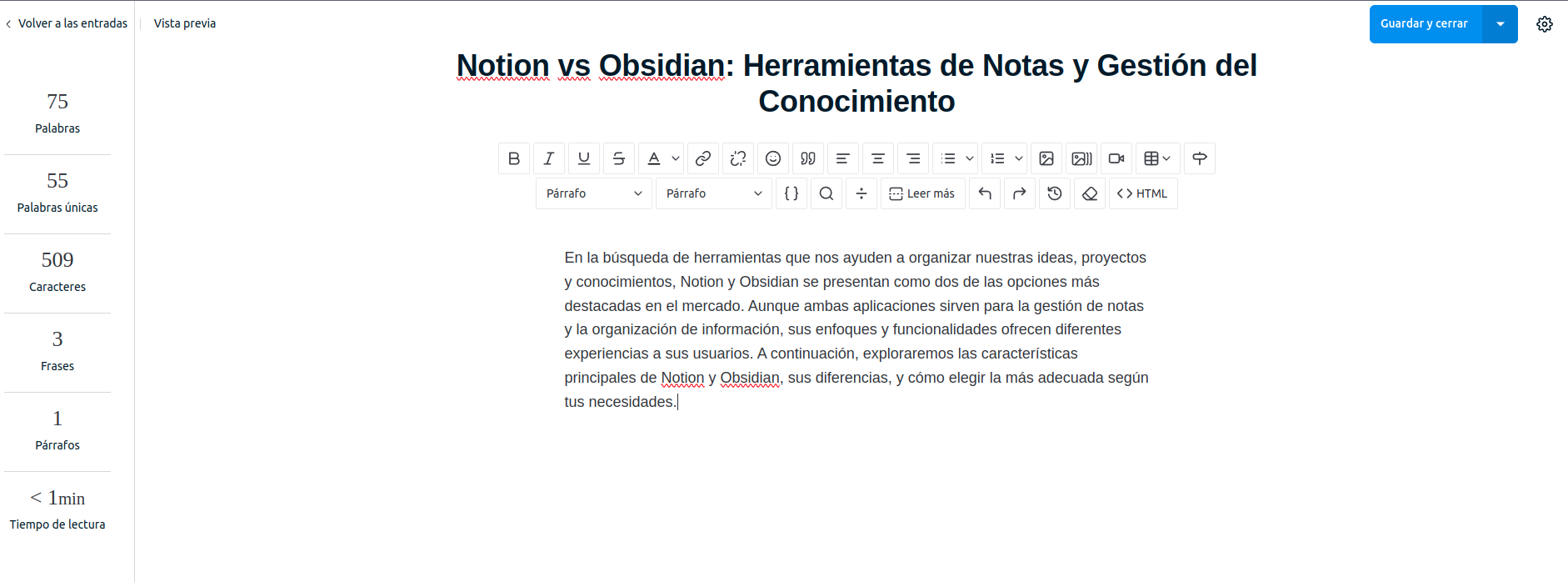Viewport: 1568px width, 582px height.
Task: Center align the text
Action: [x=878, y=158]
